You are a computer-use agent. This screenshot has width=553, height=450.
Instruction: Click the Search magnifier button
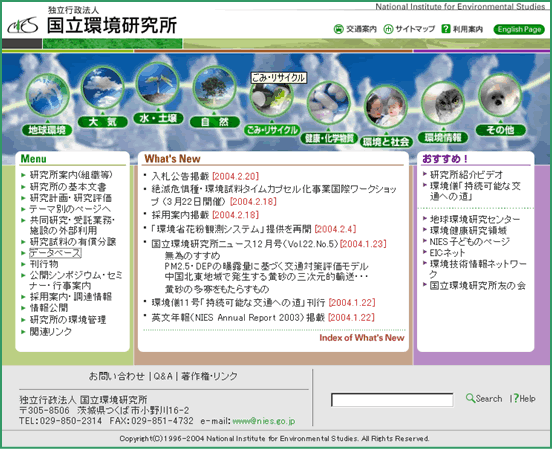coord(484,399)
